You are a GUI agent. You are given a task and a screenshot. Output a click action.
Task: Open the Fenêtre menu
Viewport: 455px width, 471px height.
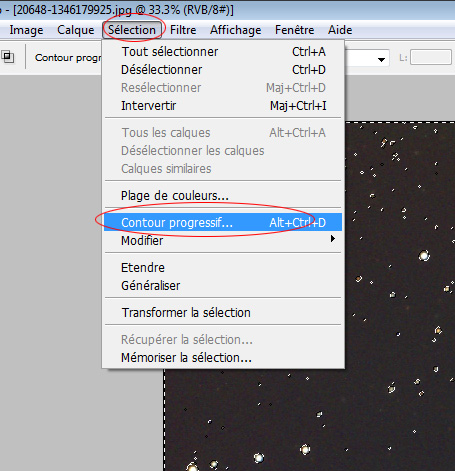click(x=294, y=30)
